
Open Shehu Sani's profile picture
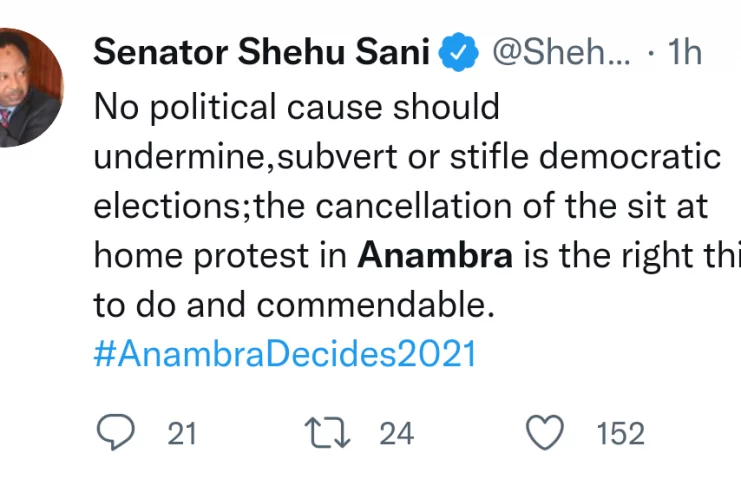pos(28,88)
